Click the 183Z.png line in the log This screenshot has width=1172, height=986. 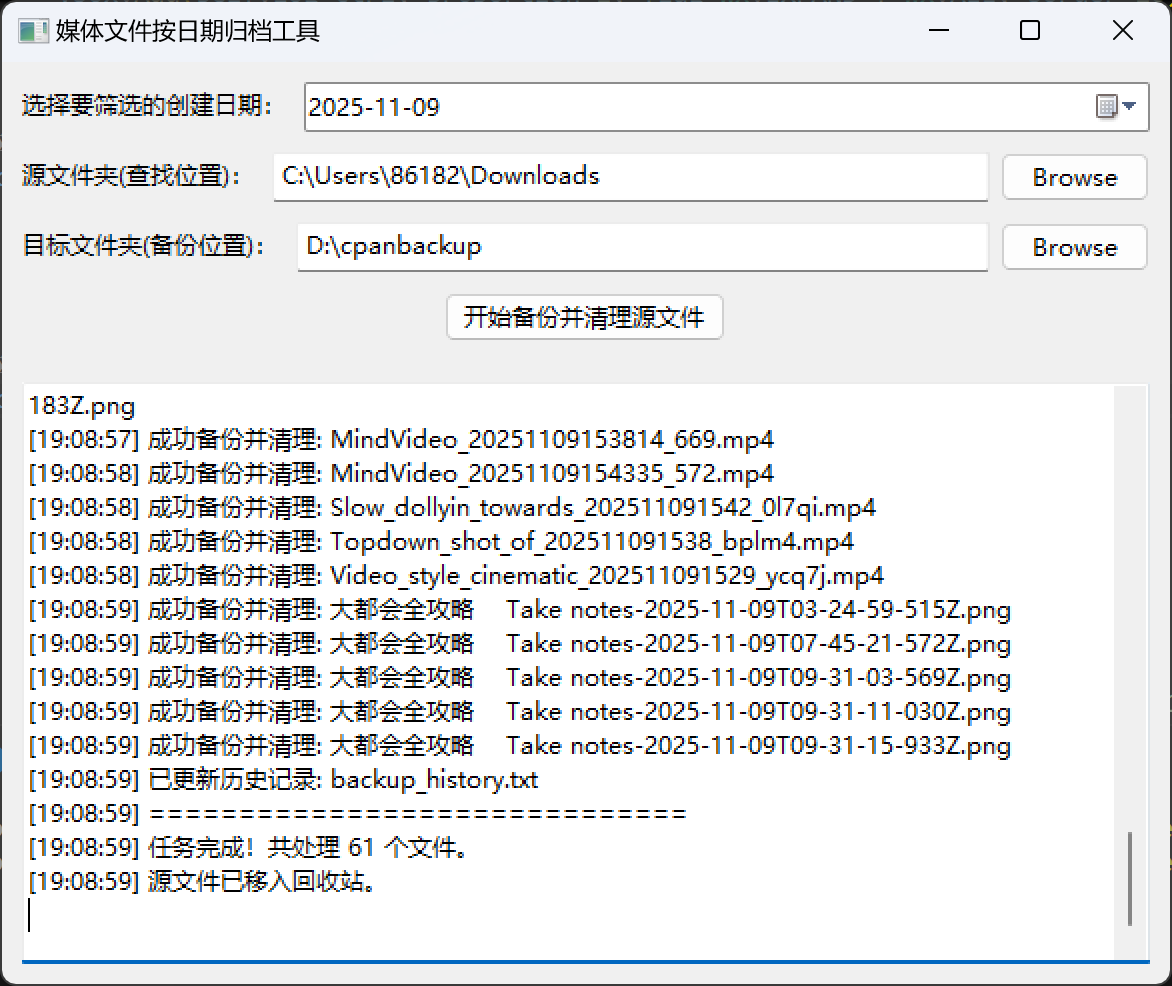click(79, 406)
